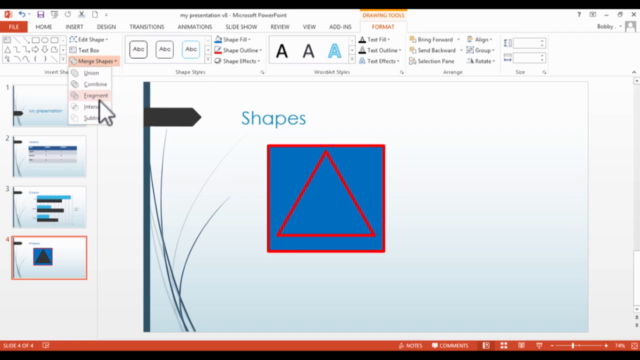Switch to Normal view icon
640x360 pixels.
click(x=486, y=346)
